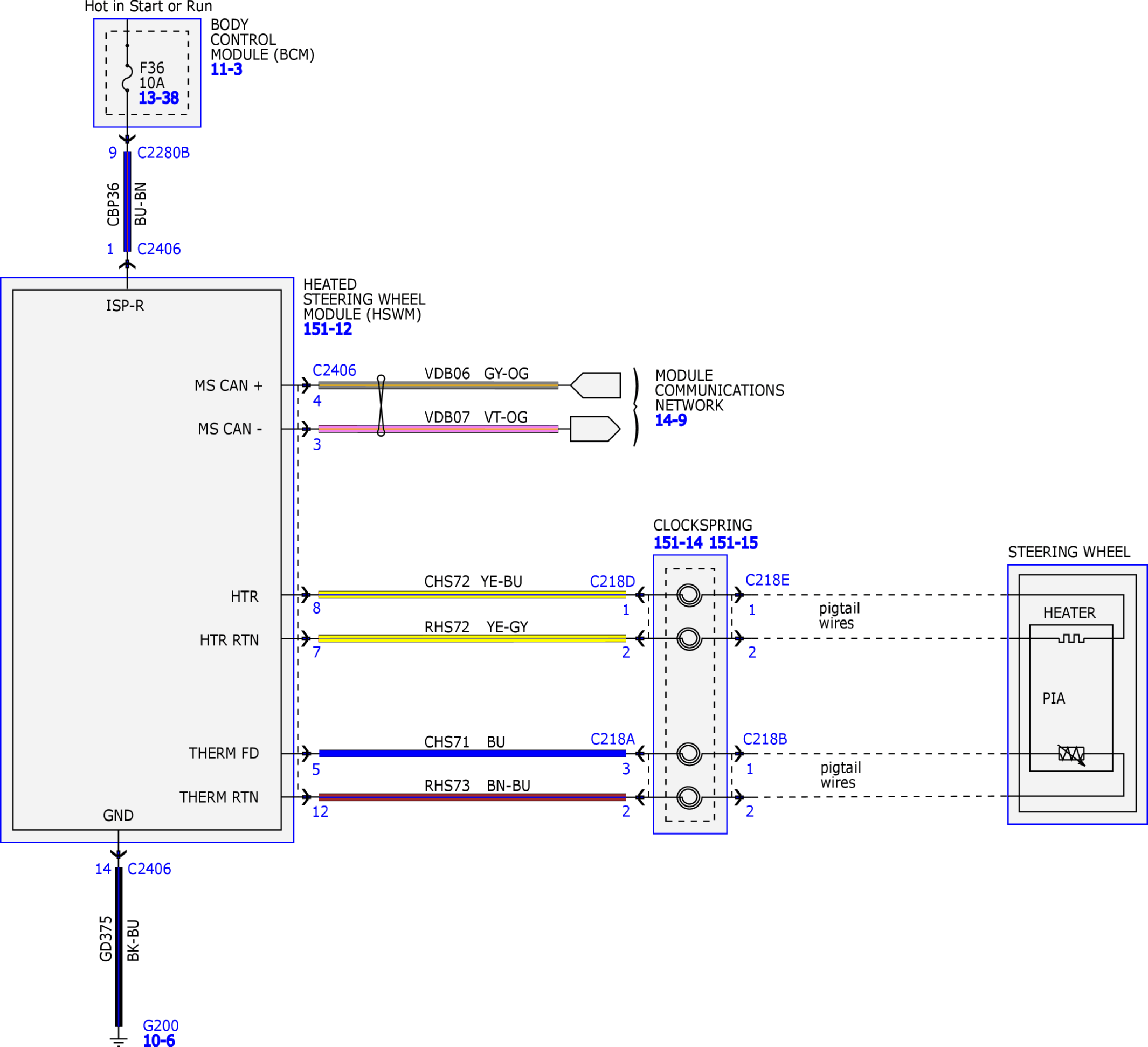
Task: Select connector label C2280B
Action: point(163,153)
